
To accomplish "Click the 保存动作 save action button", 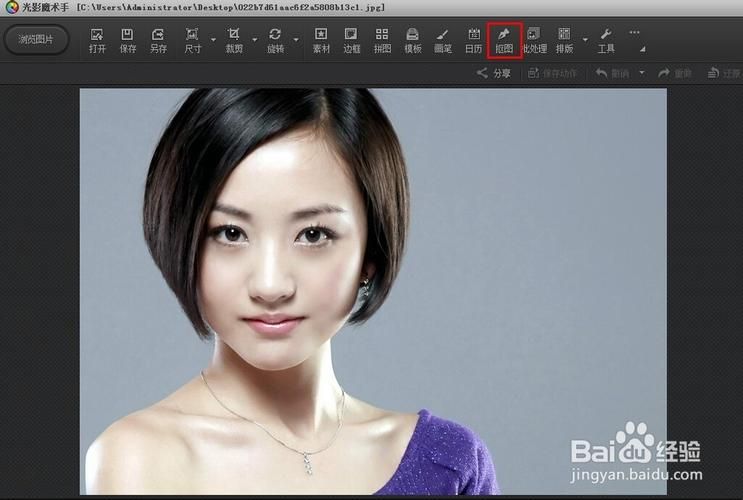I will pos(553,73).
